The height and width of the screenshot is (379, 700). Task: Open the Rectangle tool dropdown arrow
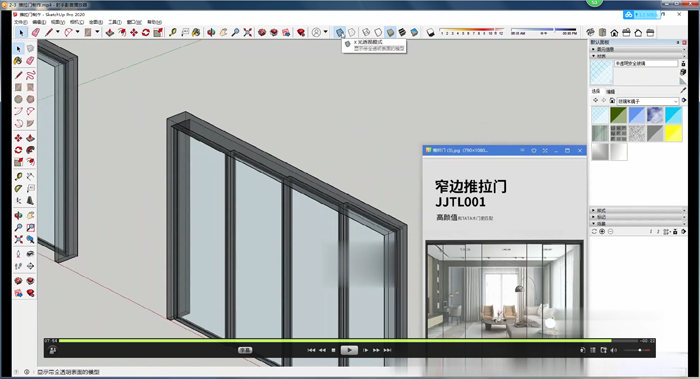click(97, 32)
